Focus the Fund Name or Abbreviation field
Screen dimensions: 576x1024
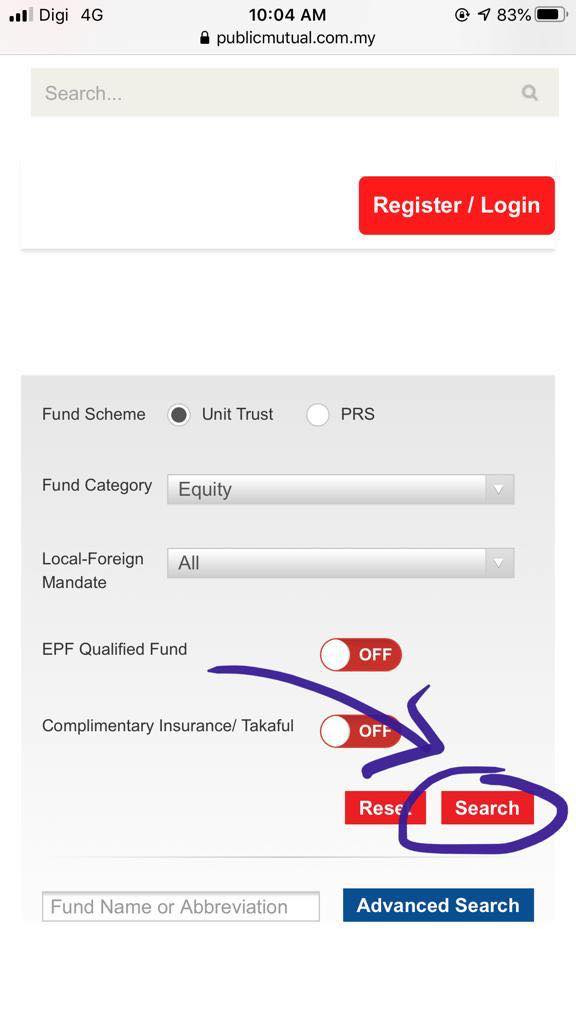pyautogui.click(x=181, y=906)
